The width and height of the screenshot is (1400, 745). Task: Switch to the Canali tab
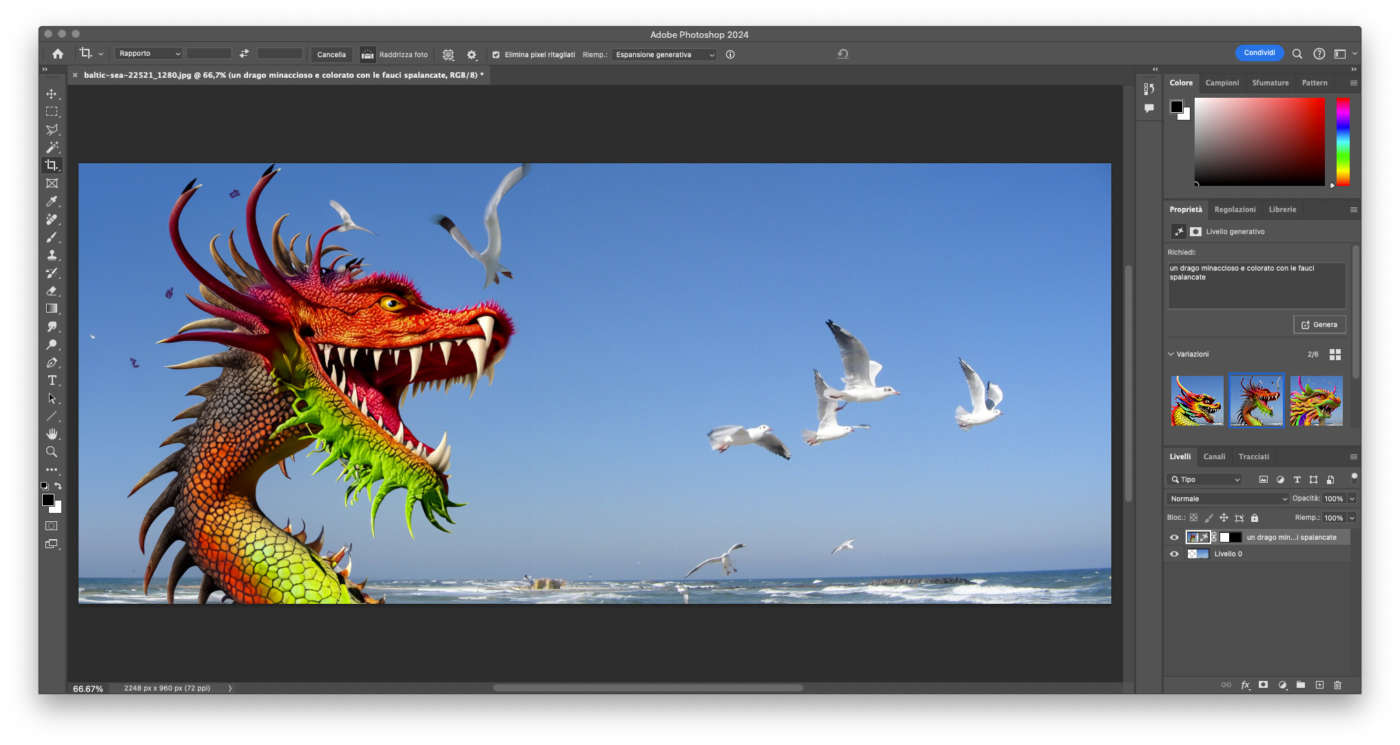click(x=1214, y=457)
